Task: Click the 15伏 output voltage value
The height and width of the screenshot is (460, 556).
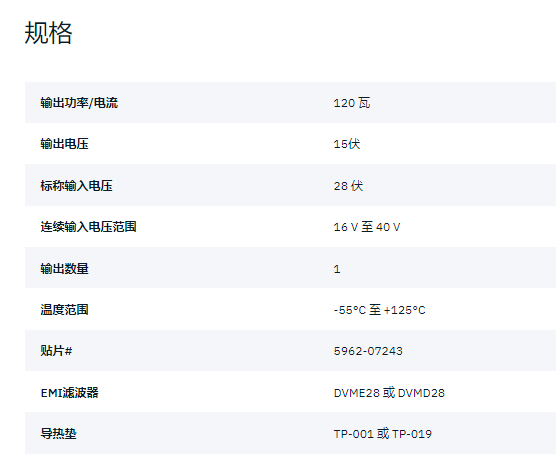Action: click(347, 144)
